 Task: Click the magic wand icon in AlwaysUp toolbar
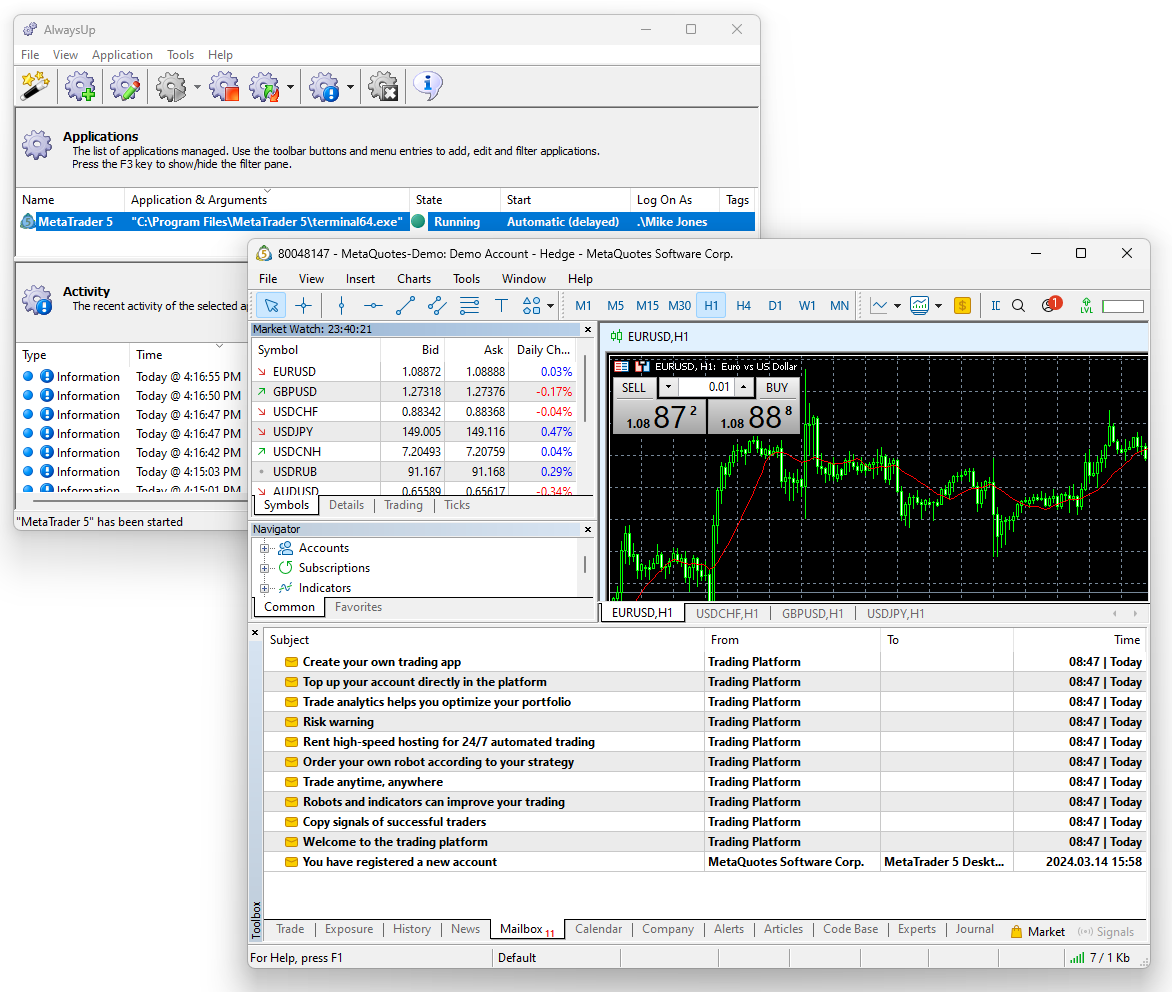35,87
